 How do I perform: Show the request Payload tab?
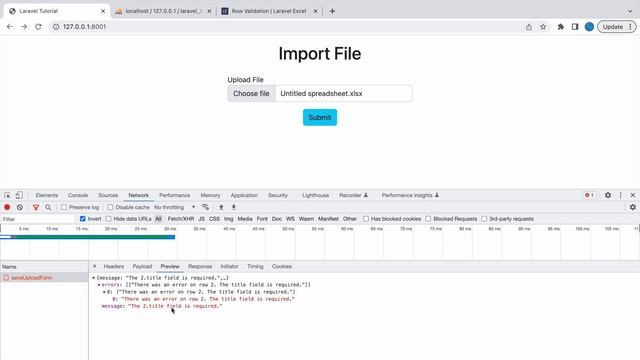click(142, 266)
